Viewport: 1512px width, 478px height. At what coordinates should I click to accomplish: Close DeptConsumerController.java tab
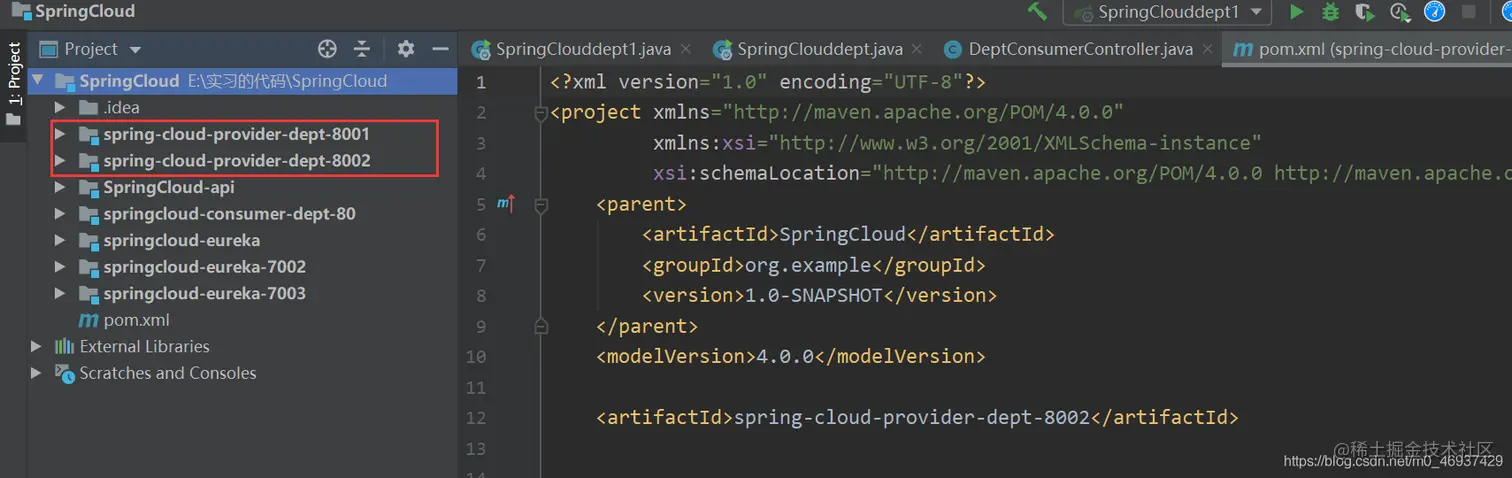point(1208,49)
